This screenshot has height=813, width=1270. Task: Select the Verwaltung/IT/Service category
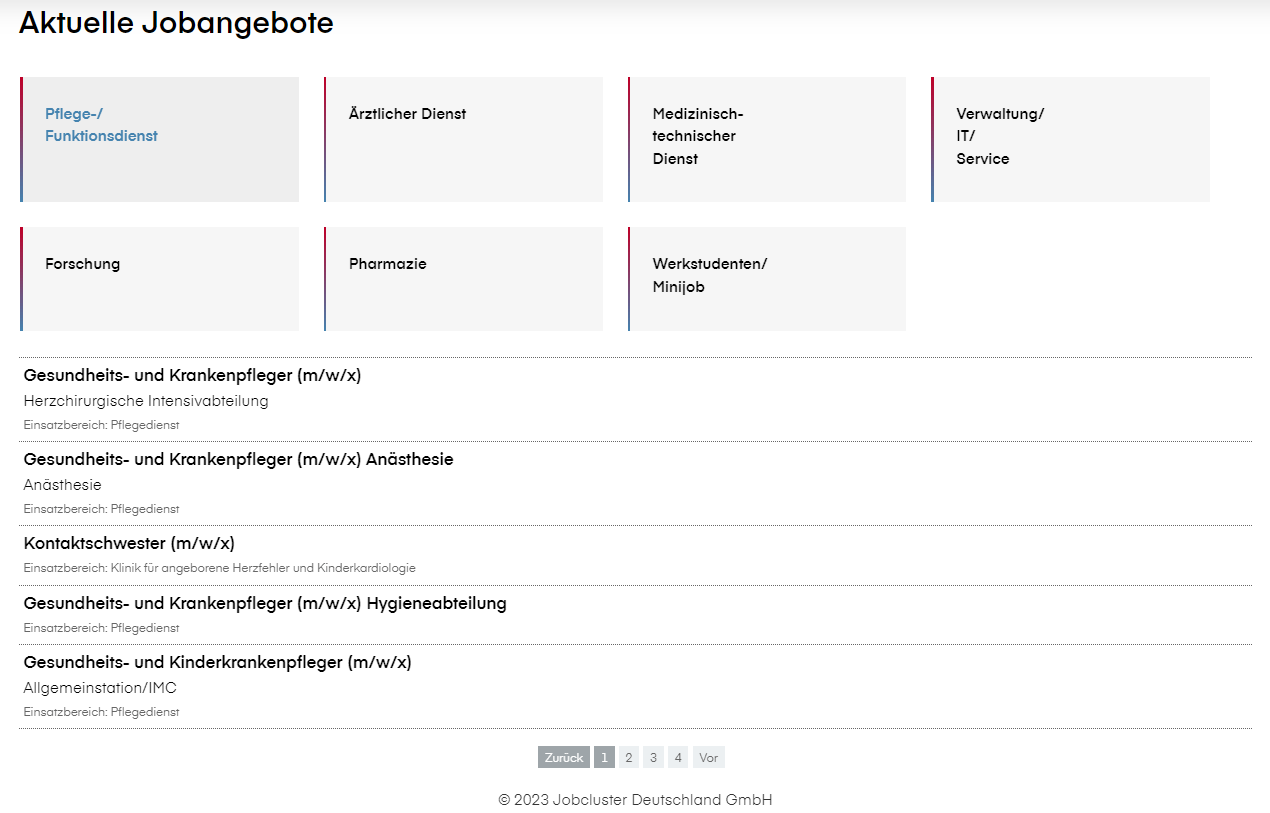1070,139
